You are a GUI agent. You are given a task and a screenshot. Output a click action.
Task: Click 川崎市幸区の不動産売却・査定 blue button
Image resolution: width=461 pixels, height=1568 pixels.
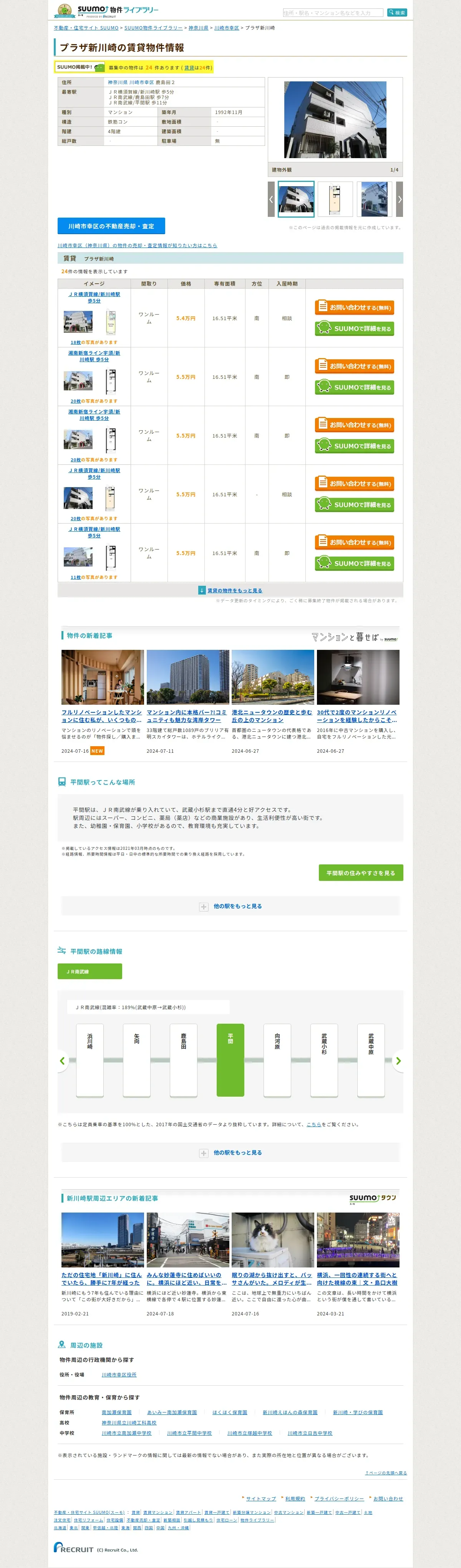coord(111,226)
